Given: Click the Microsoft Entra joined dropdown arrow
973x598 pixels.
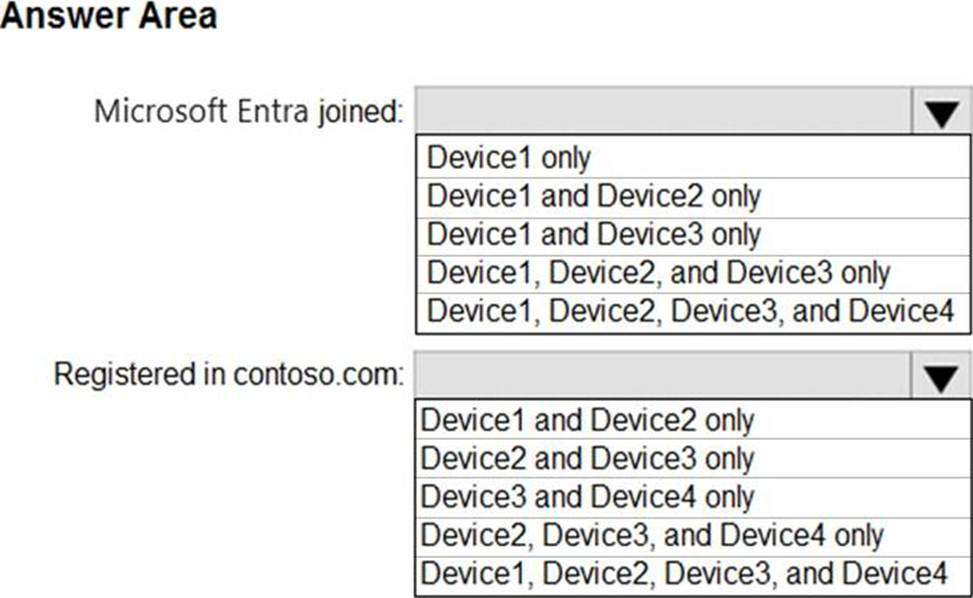Looking at the screenshot, I should click(x=941, y=111).
